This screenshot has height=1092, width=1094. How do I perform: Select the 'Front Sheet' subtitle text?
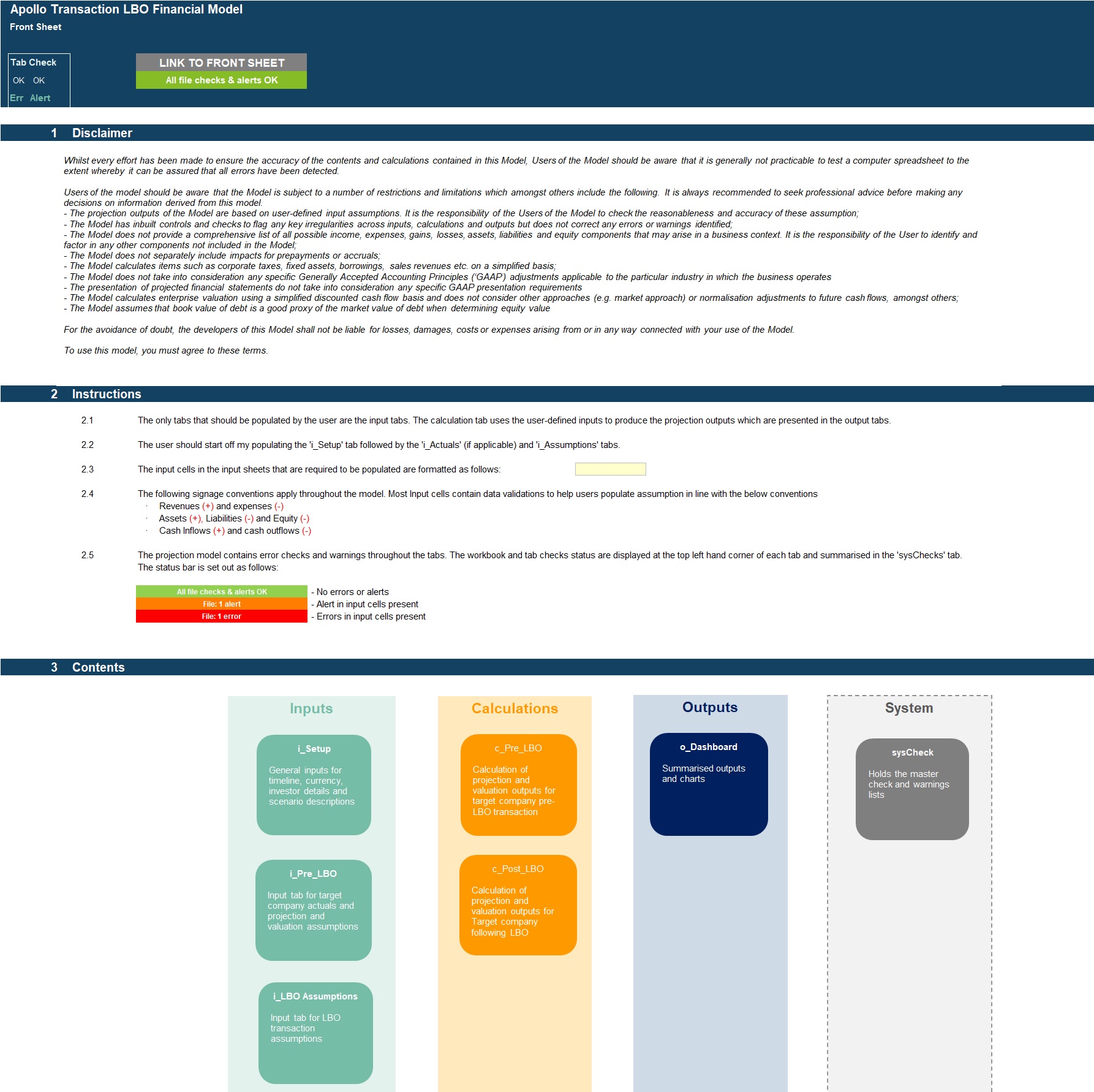pyautogui.click(x=36, y=27)
